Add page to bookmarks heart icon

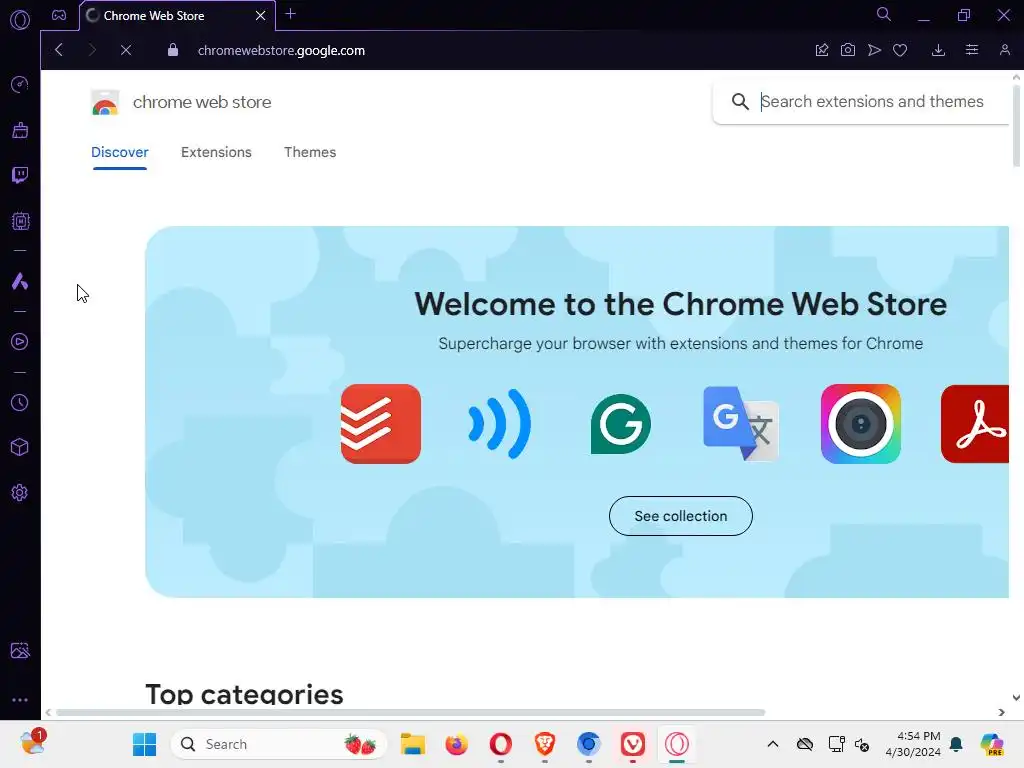(x=900, y=50)
